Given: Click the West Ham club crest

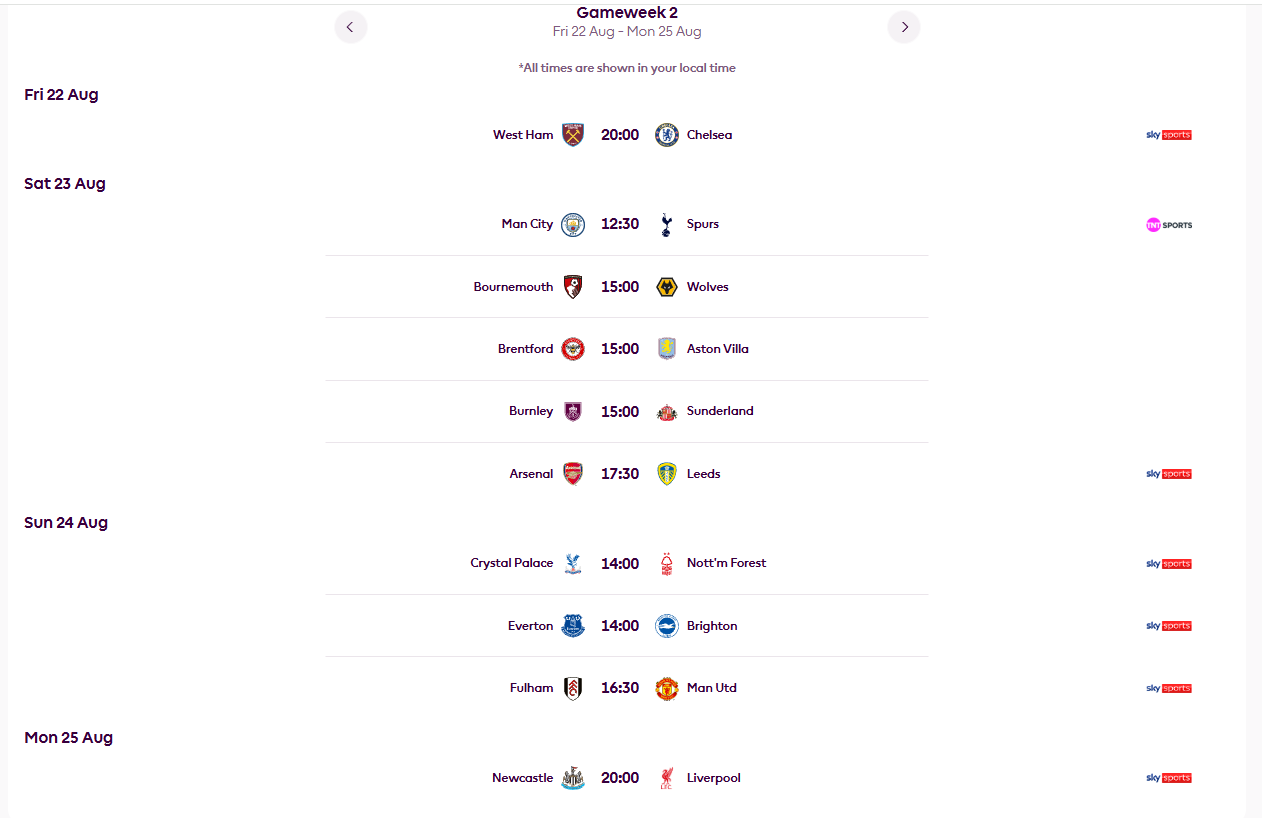Looking at the screenshot, I should pyautogui.click(x=573, y=135).
